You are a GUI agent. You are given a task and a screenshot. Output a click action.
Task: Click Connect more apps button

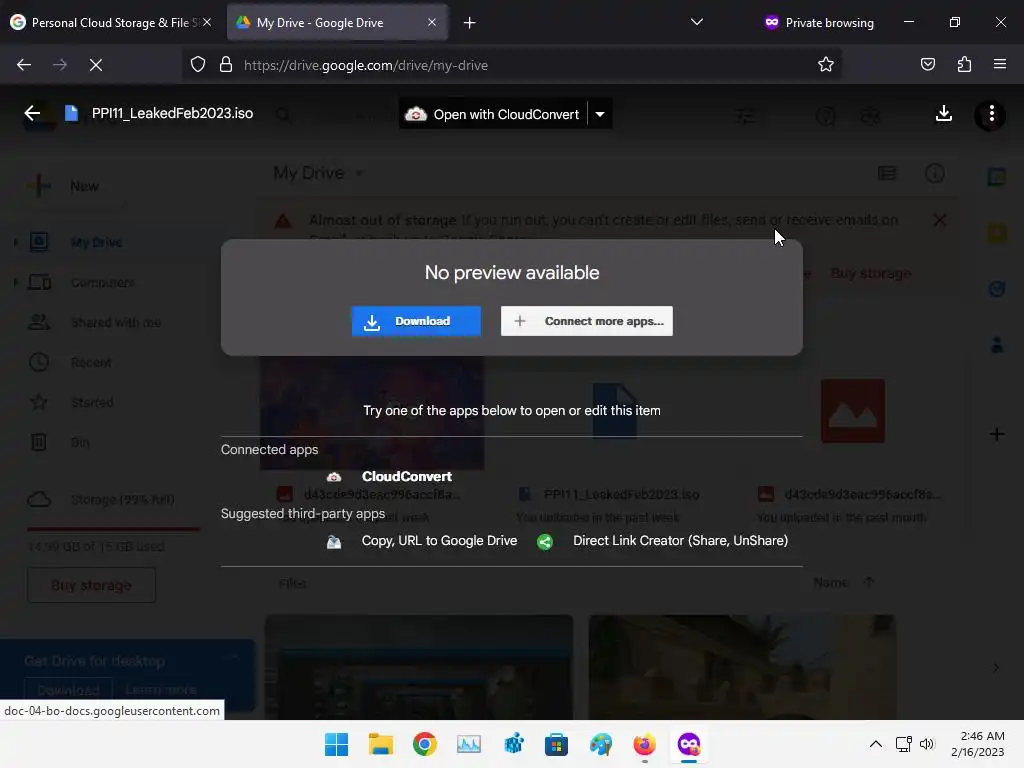coord(586,321)
